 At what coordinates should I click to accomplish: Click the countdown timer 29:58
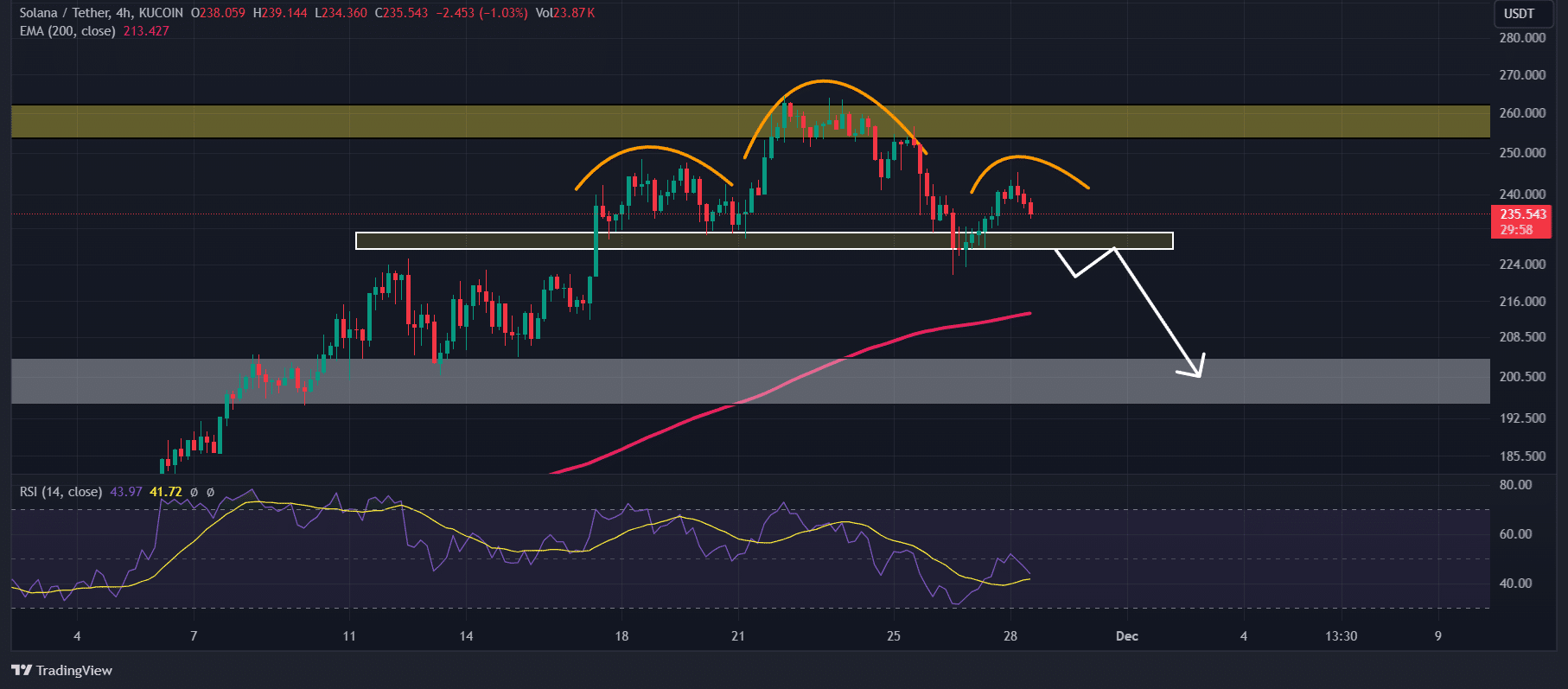[x=1516, y=230]
